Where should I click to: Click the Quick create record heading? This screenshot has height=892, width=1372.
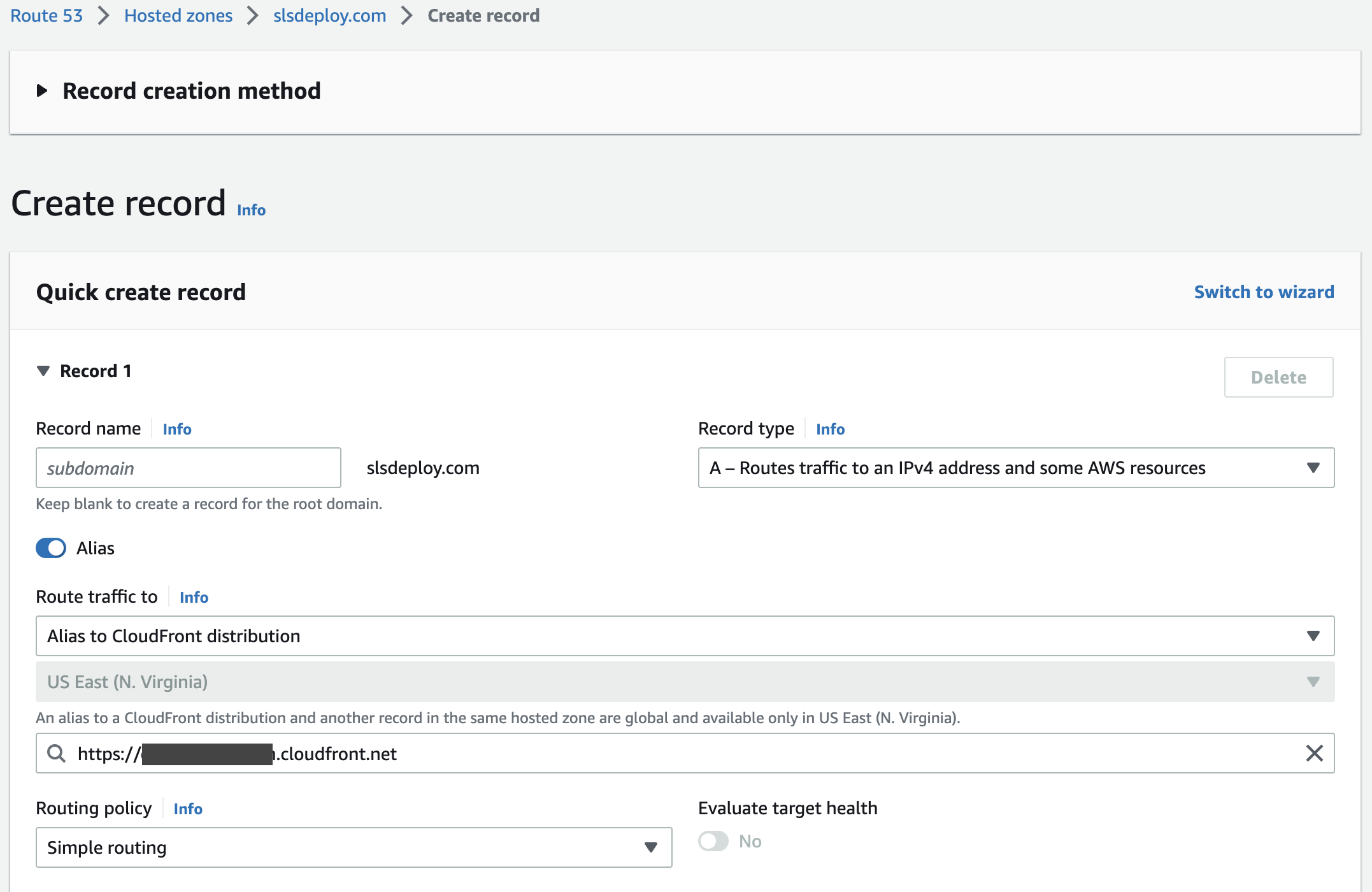(x=141, y=292)
